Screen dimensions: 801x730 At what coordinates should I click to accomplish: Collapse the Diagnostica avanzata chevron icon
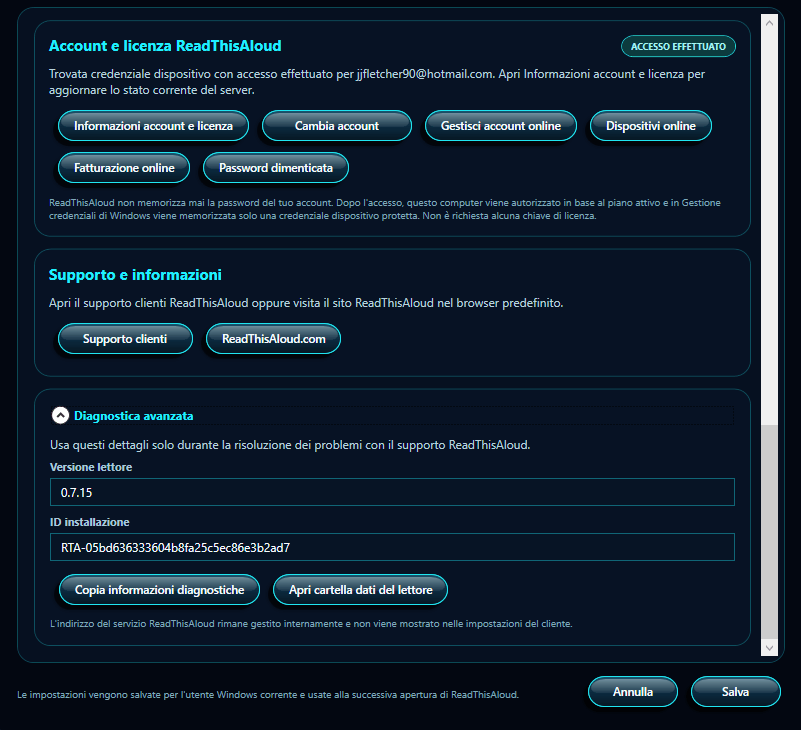tap(60, 415)
